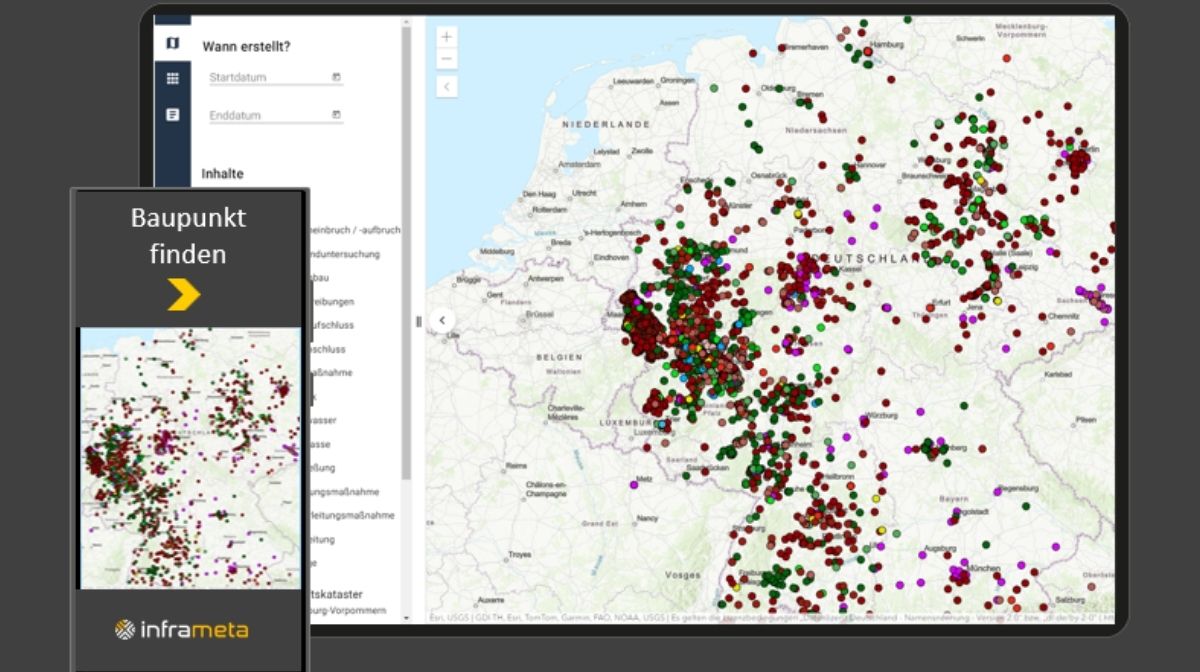Open the document notes icon in sidebar
Image resolution: width=1200 pixels, height=672 pixels.
click(x=173, y=115)
